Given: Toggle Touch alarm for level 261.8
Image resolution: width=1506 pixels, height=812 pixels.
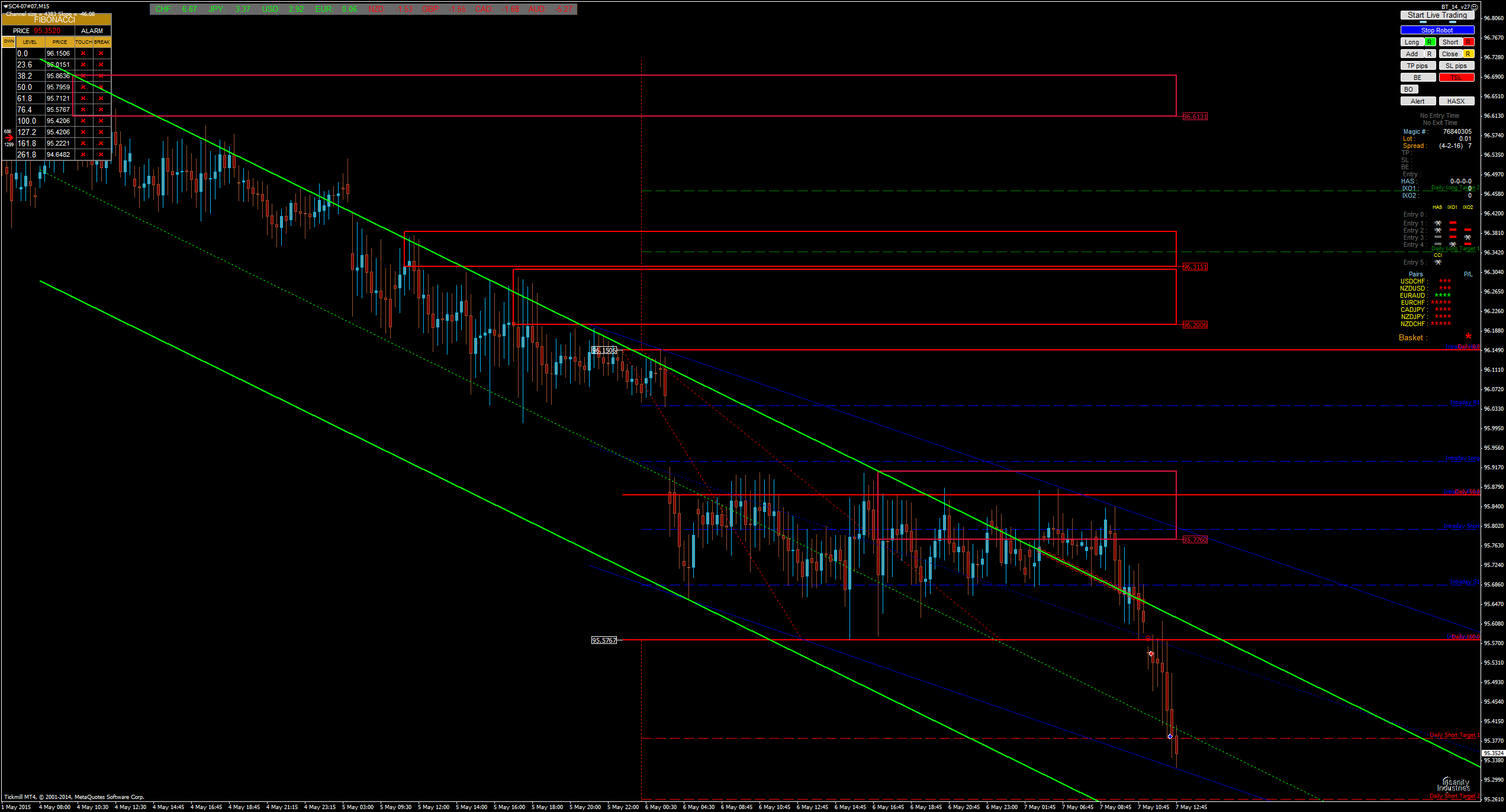Looking at the screenshot, I should [x=83, y=154].
